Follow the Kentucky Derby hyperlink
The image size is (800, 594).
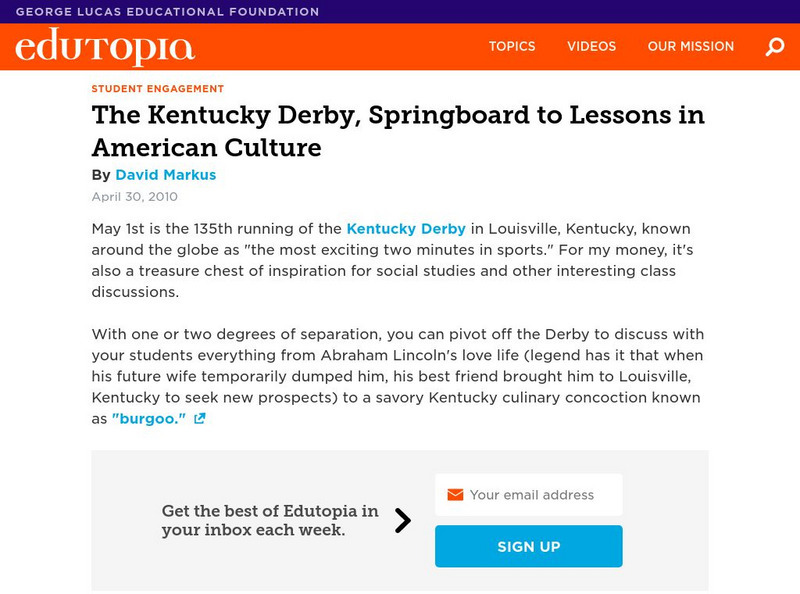point(404,228)
